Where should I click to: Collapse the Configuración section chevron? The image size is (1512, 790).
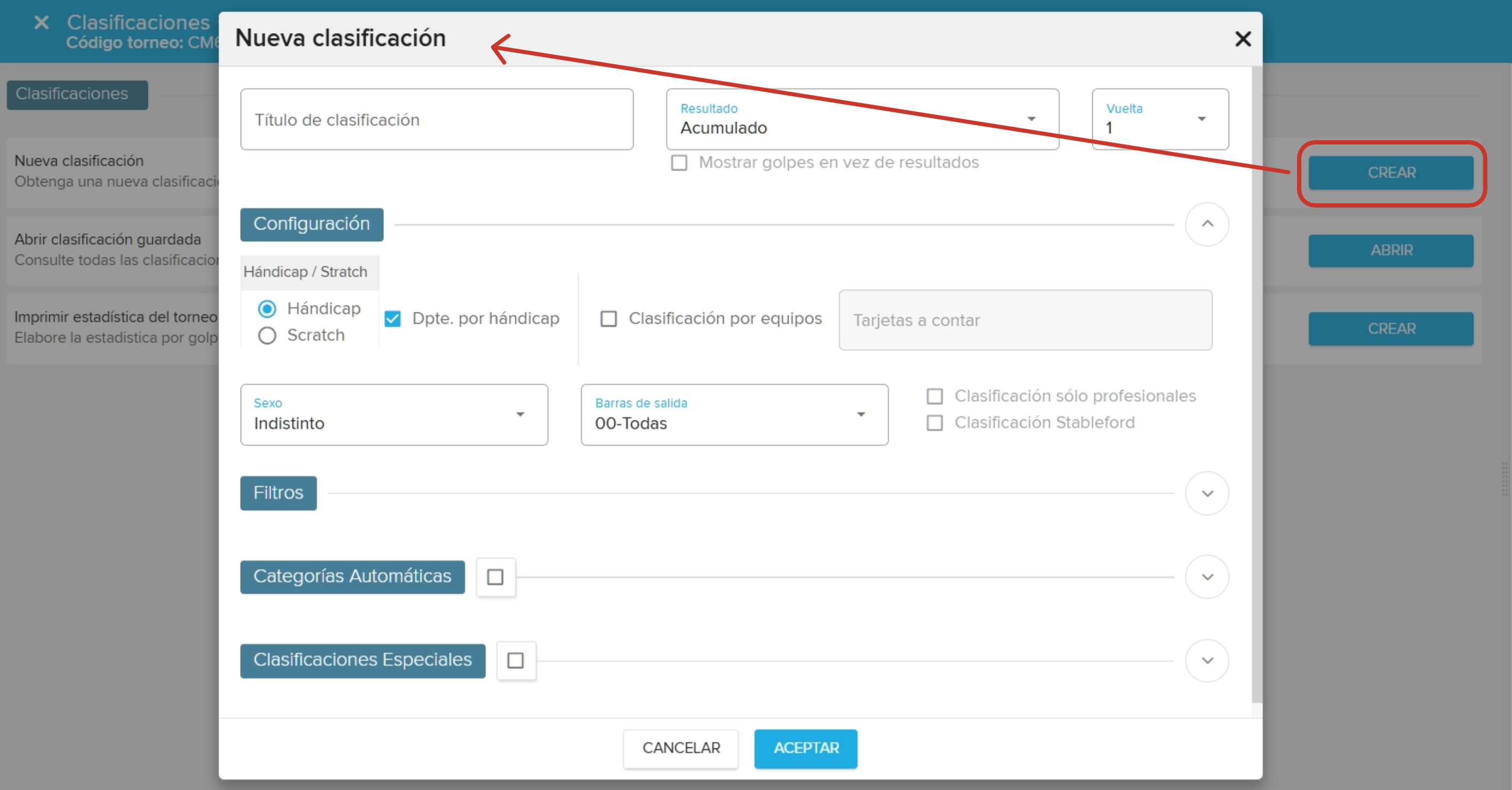coord(1207,224)
